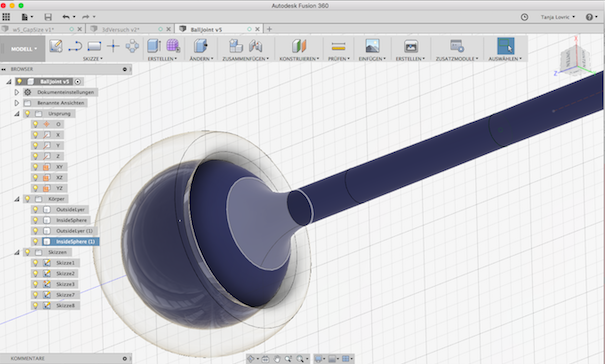Image resolution: width=605 pixels, height=364 pixels.
Task: Open Kommentare panel options dot
Action: point(125,358)
